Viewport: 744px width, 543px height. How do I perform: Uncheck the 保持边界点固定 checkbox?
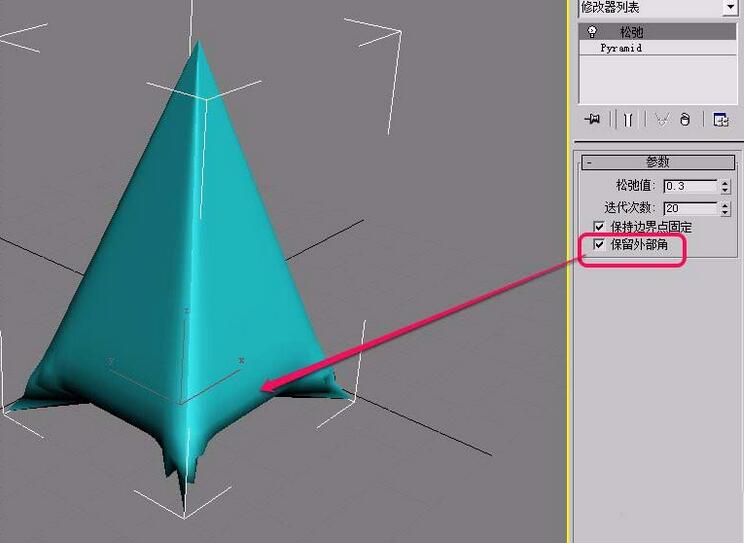point(599,226)
